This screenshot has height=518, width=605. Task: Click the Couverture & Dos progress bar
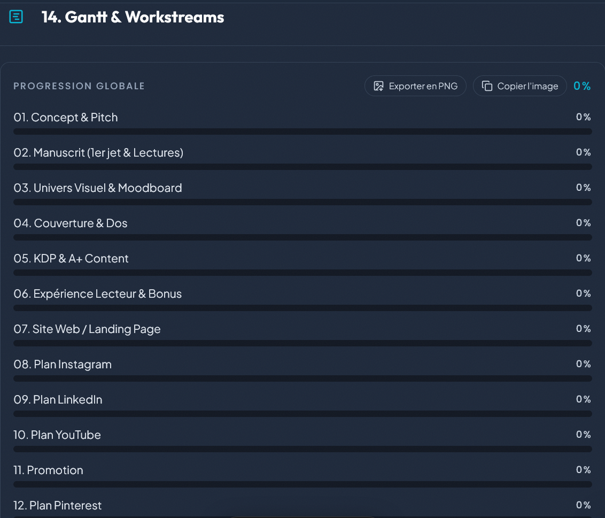(302, 237)
